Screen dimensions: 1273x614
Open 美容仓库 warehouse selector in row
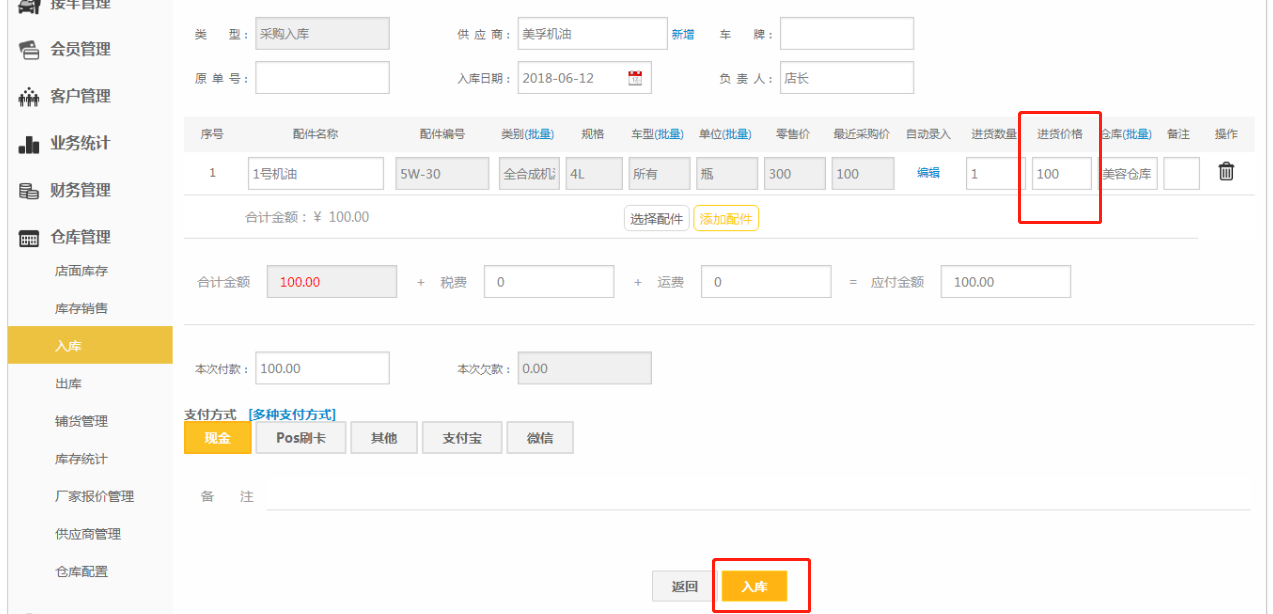point(1127,174)
